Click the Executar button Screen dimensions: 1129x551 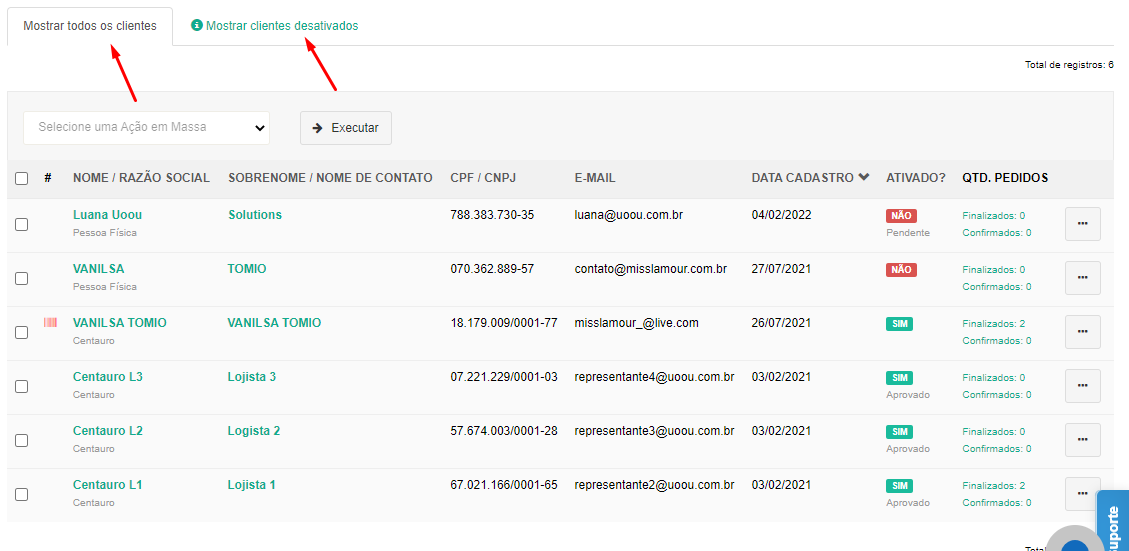pyautogui.click(x=346, y=127)
